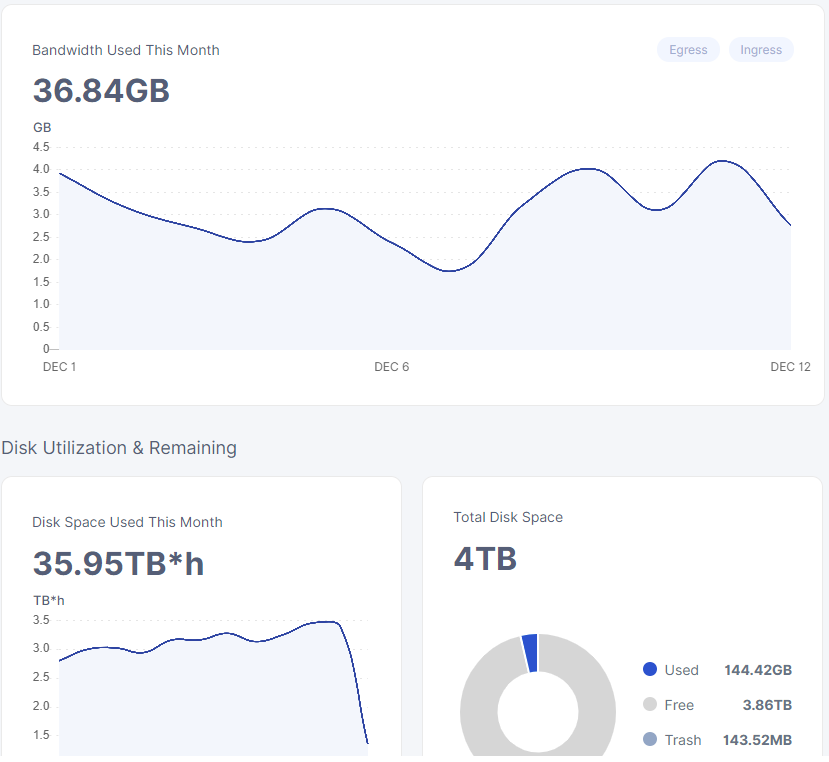Click the gray Free legend dot
The width and height of the screenshot is (829, 762).
pos(650,705)
